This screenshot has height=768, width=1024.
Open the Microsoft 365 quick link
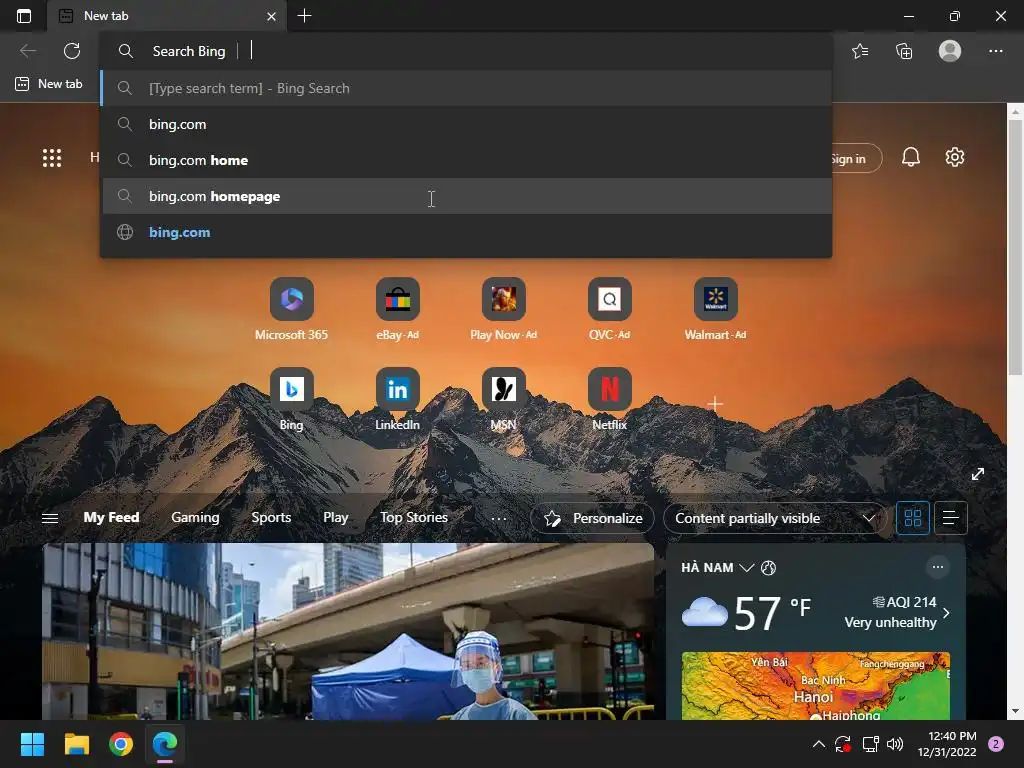291,310
